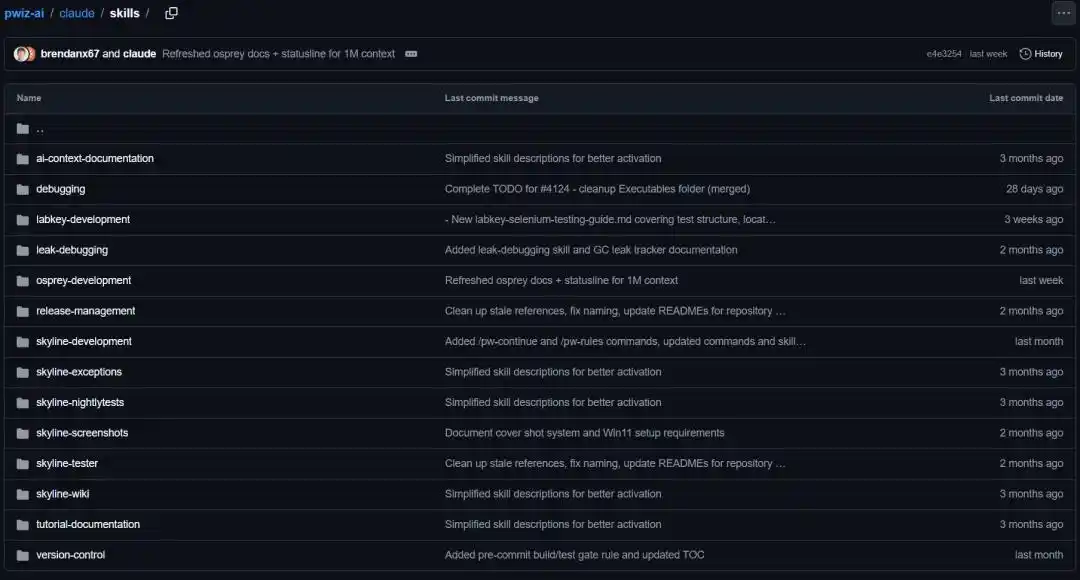Open the tutorial-documentation folder
The width and height of the screenshot is (1080, 580).
[x=88, y=525]
